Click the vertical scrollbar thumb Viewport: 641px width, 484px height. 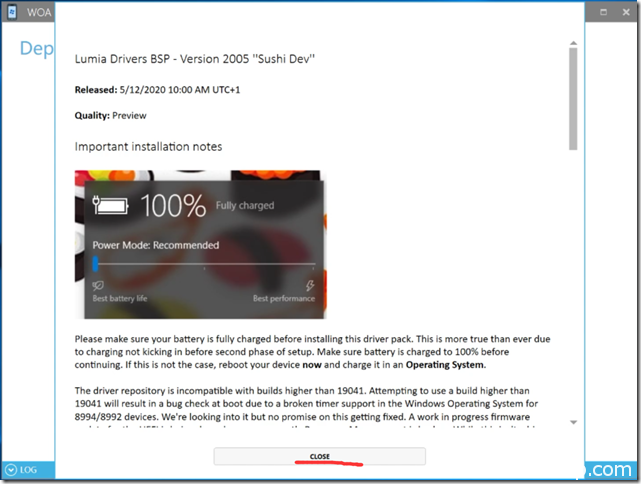coord(573,100)
